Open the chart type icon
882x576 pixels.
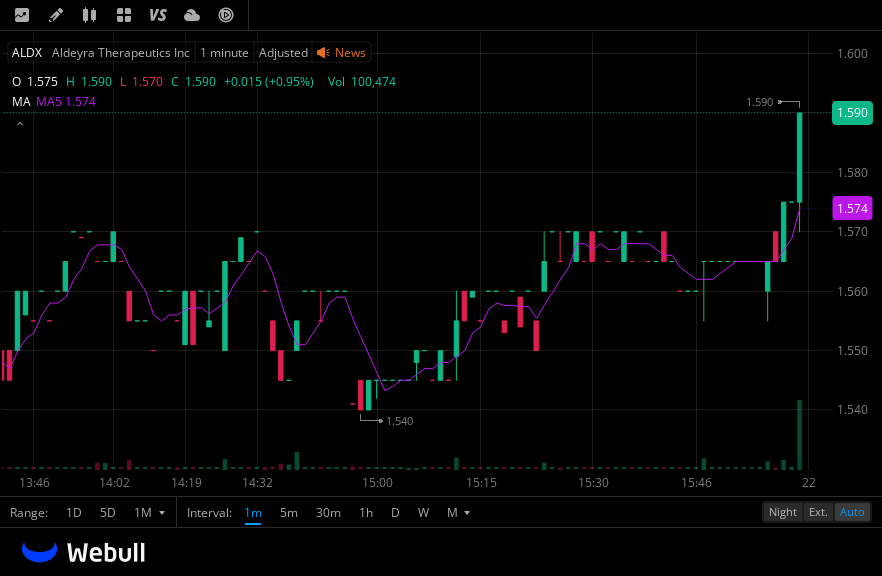pyautogui.click(x=22, y=15)
